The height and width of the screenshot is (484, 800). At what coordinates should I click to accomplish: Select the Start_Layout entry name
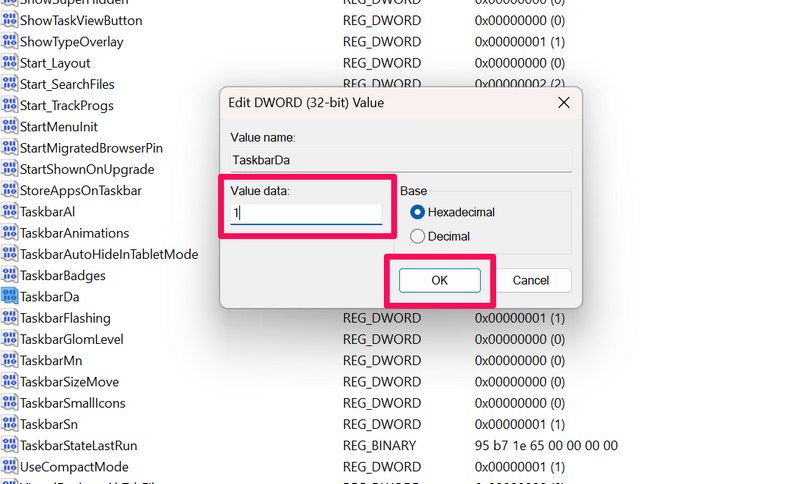click(x=55, y=63)
